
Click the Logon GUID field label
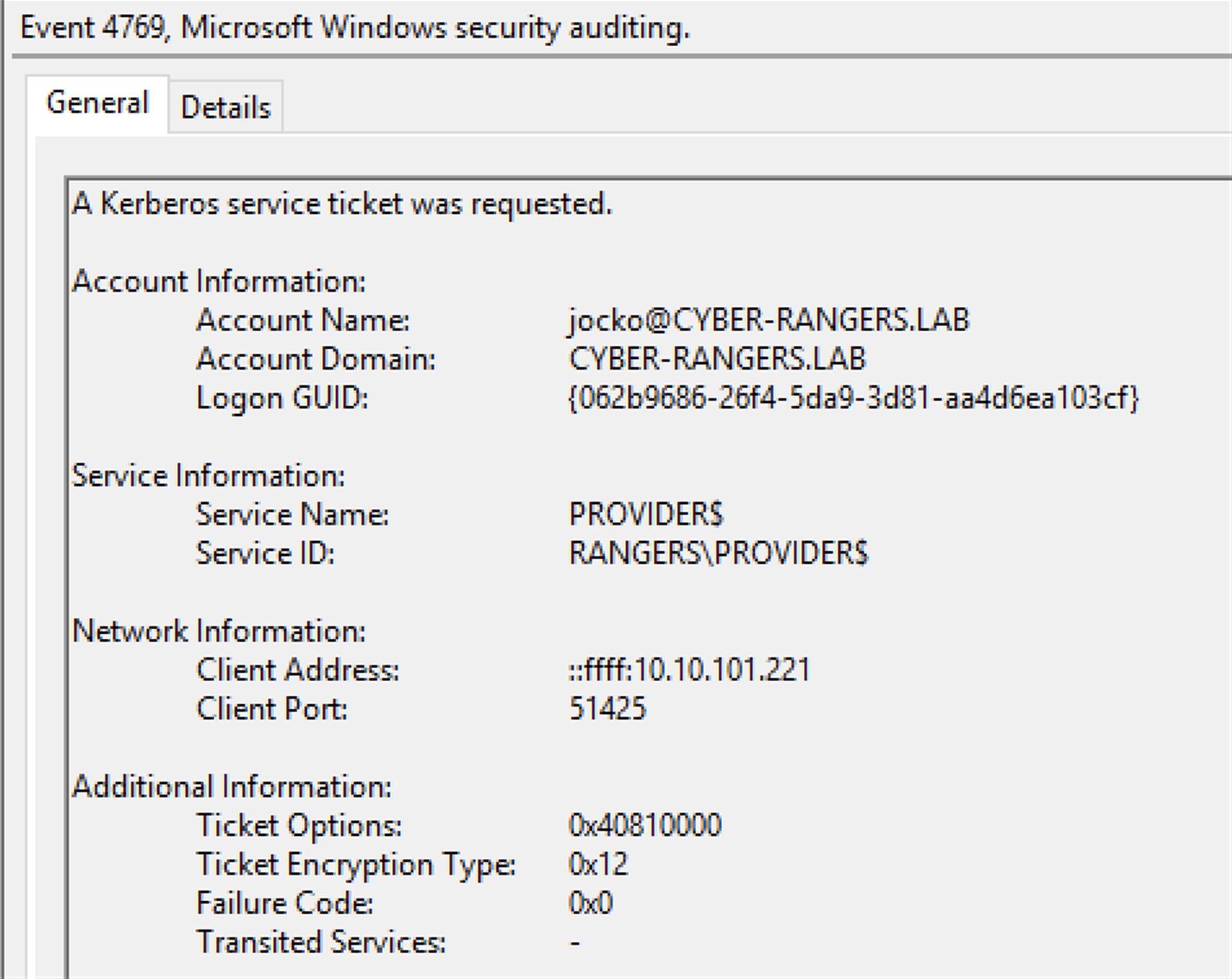(x=282, y=397)
